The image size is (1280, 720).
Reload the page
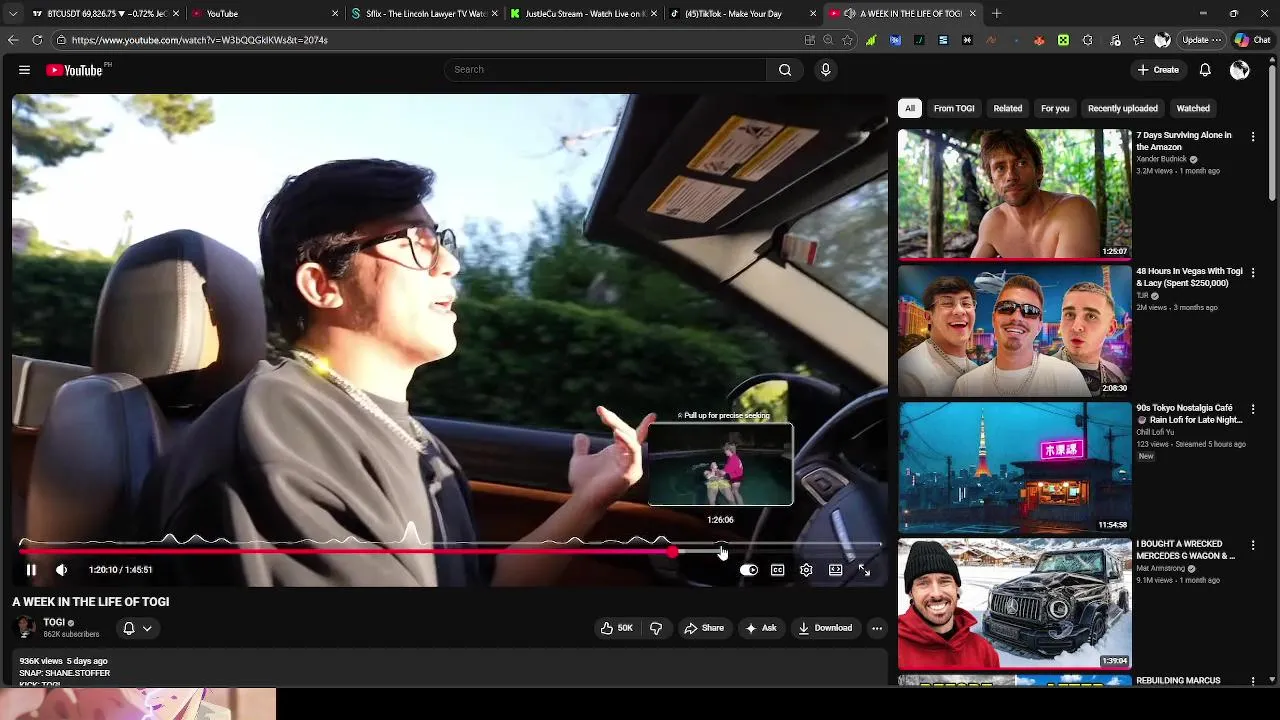pyautogui.click(x=37, y=40)
